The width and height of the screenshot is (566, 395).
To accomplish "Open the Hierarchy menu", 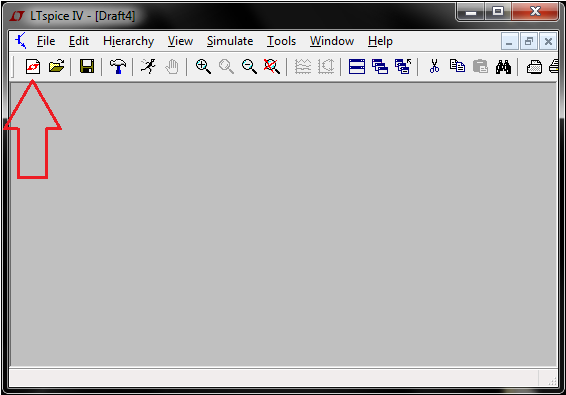I will click(x=129, y=41).
